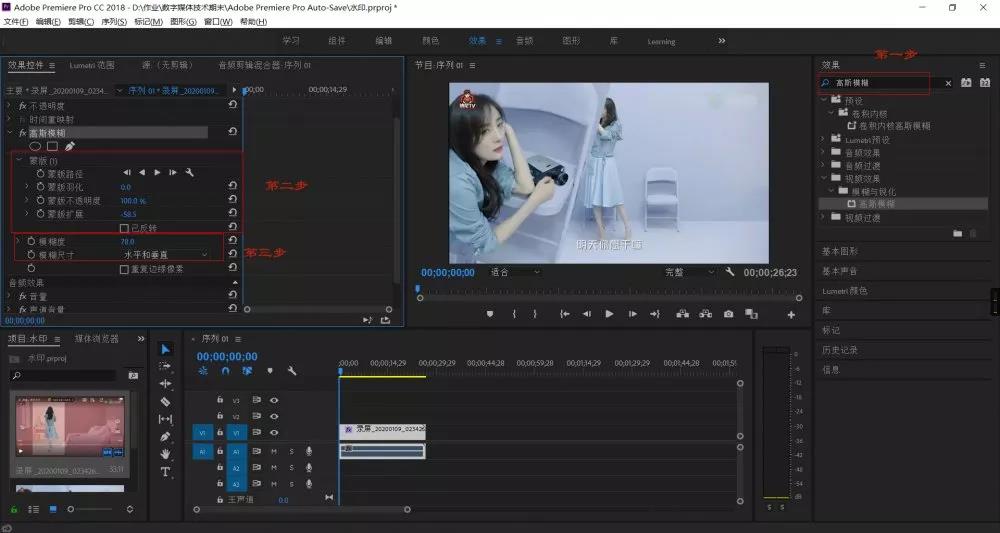The height and width of the screenshot is (533, 1000).
Task: Click the free draw bezier mask pen
Action: pyautogui.click(x=70, y=147)
